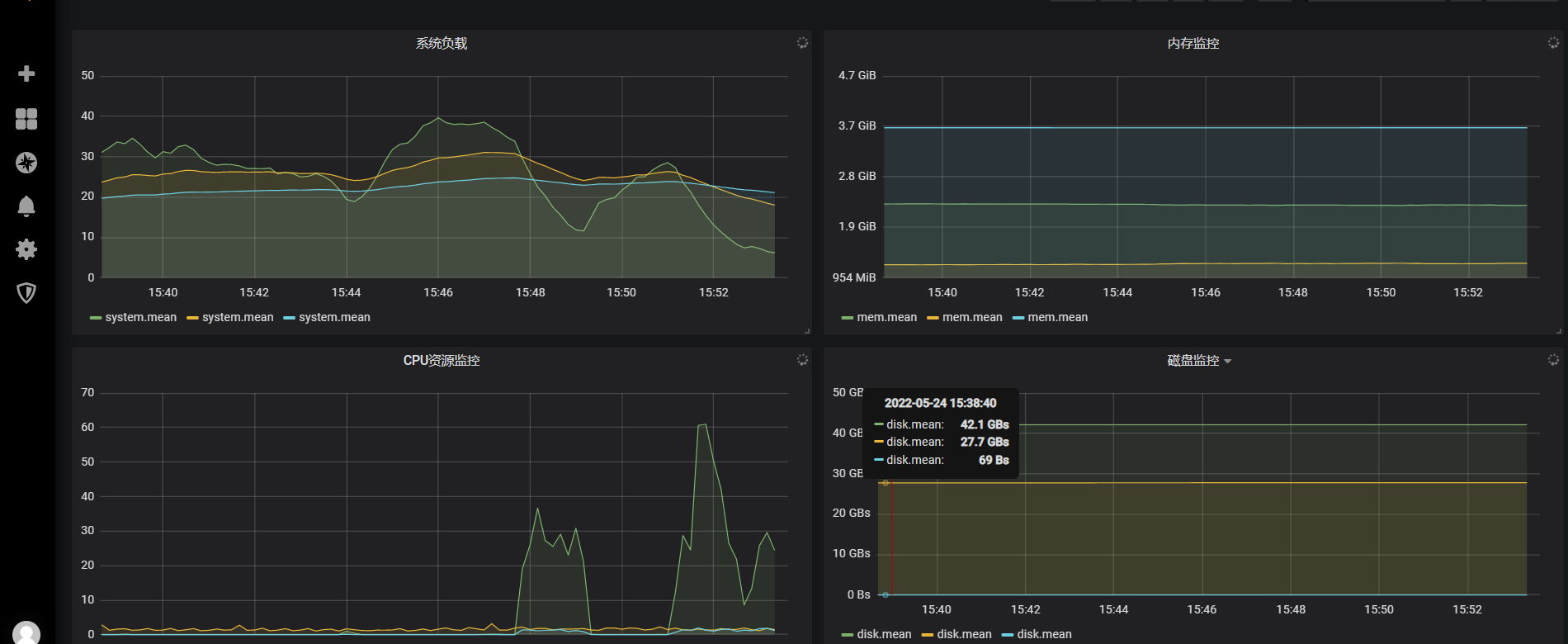Open the 内存监控 panel title menu

[x=1193, y=43]
